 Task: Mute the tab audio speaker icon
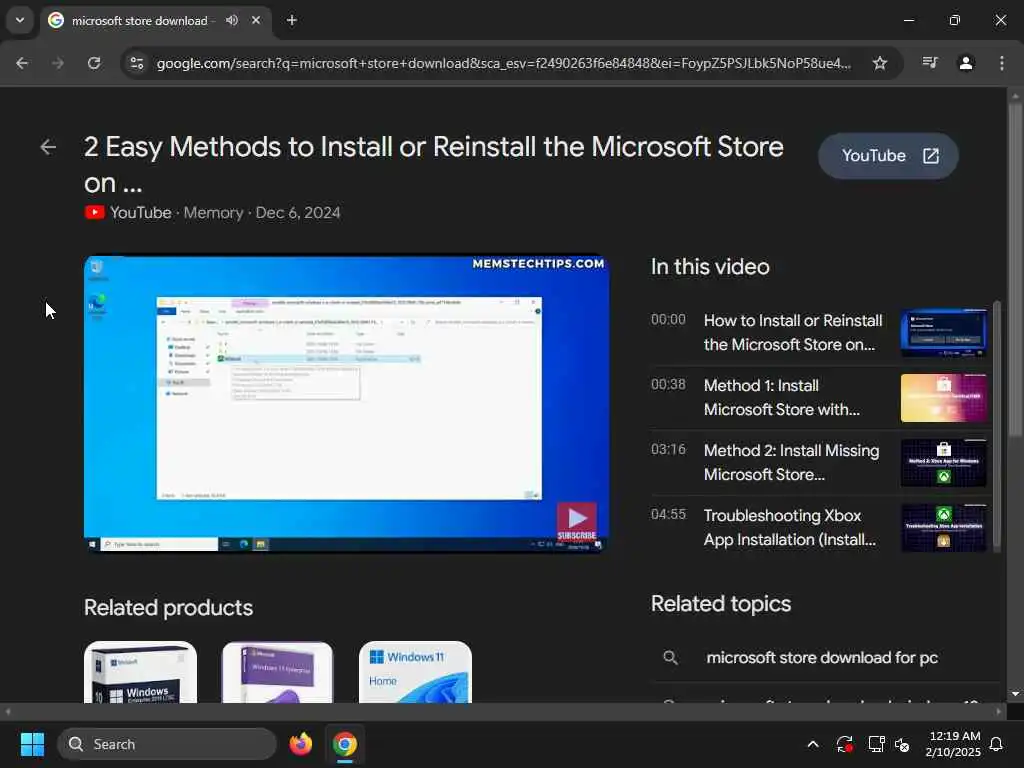232,20
